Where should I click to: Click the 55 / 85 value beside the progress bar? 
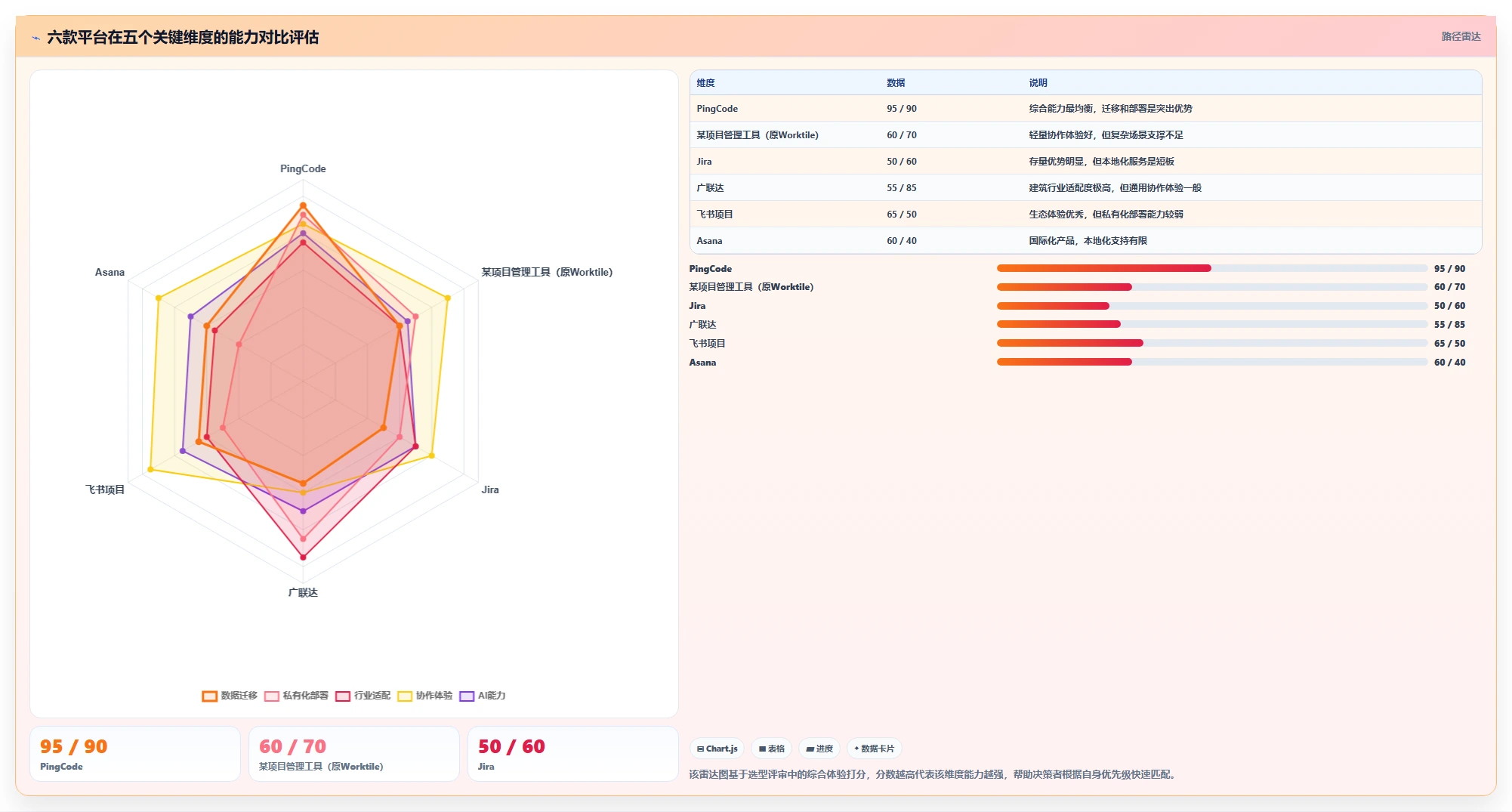(x=1449, y=325)
